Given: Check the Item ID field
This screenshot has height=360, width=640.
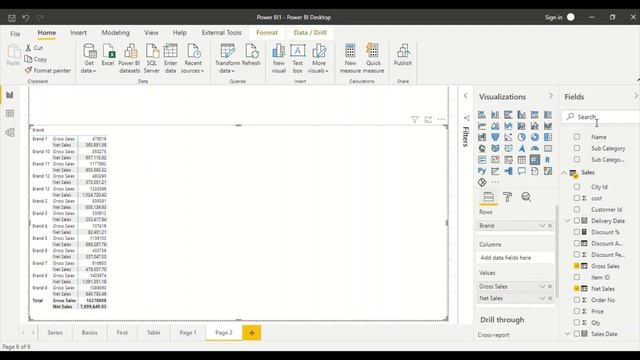Looking at the screenshot, I should [577, 277].
